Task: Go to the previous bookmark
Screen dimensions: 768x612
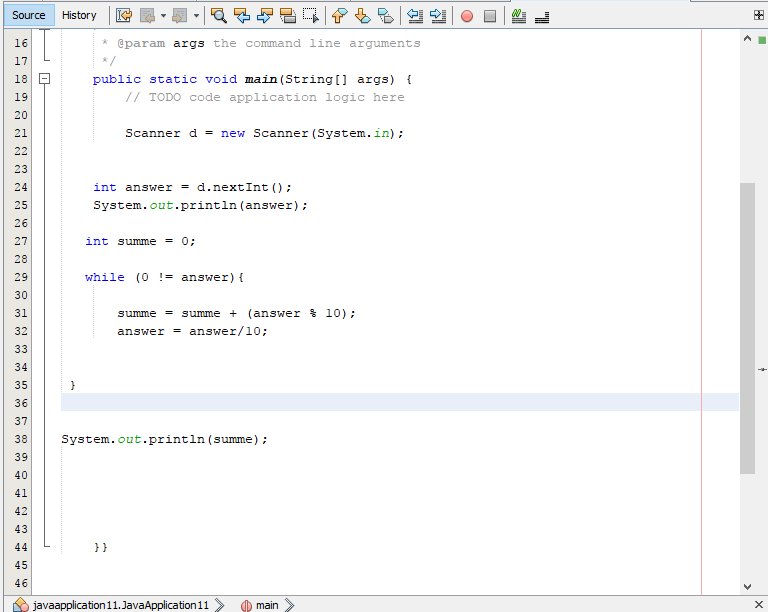Action: [x=339, y=16]
